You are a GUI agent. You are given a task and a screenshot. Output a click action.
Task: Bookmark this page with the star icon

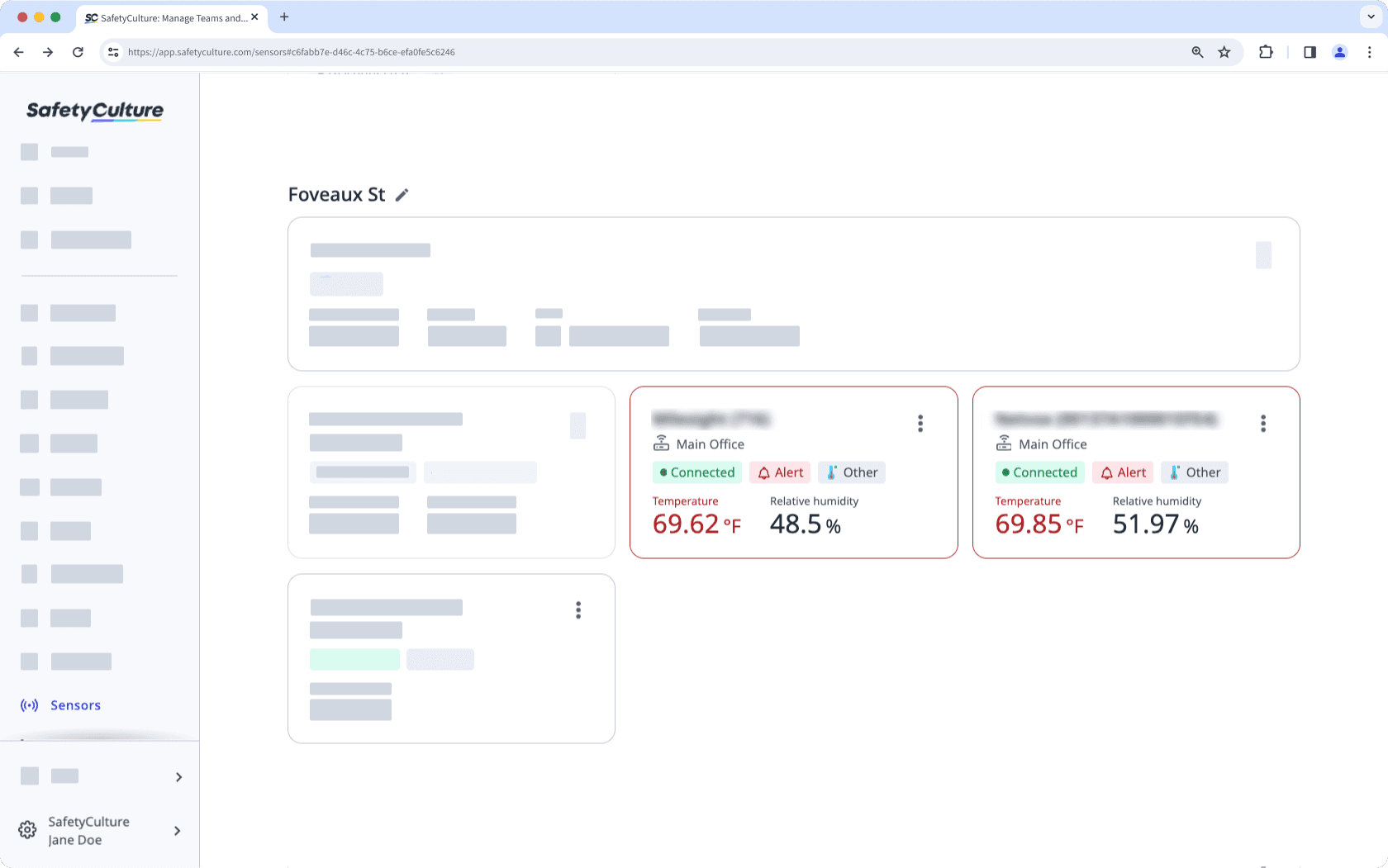[1224, 52]
